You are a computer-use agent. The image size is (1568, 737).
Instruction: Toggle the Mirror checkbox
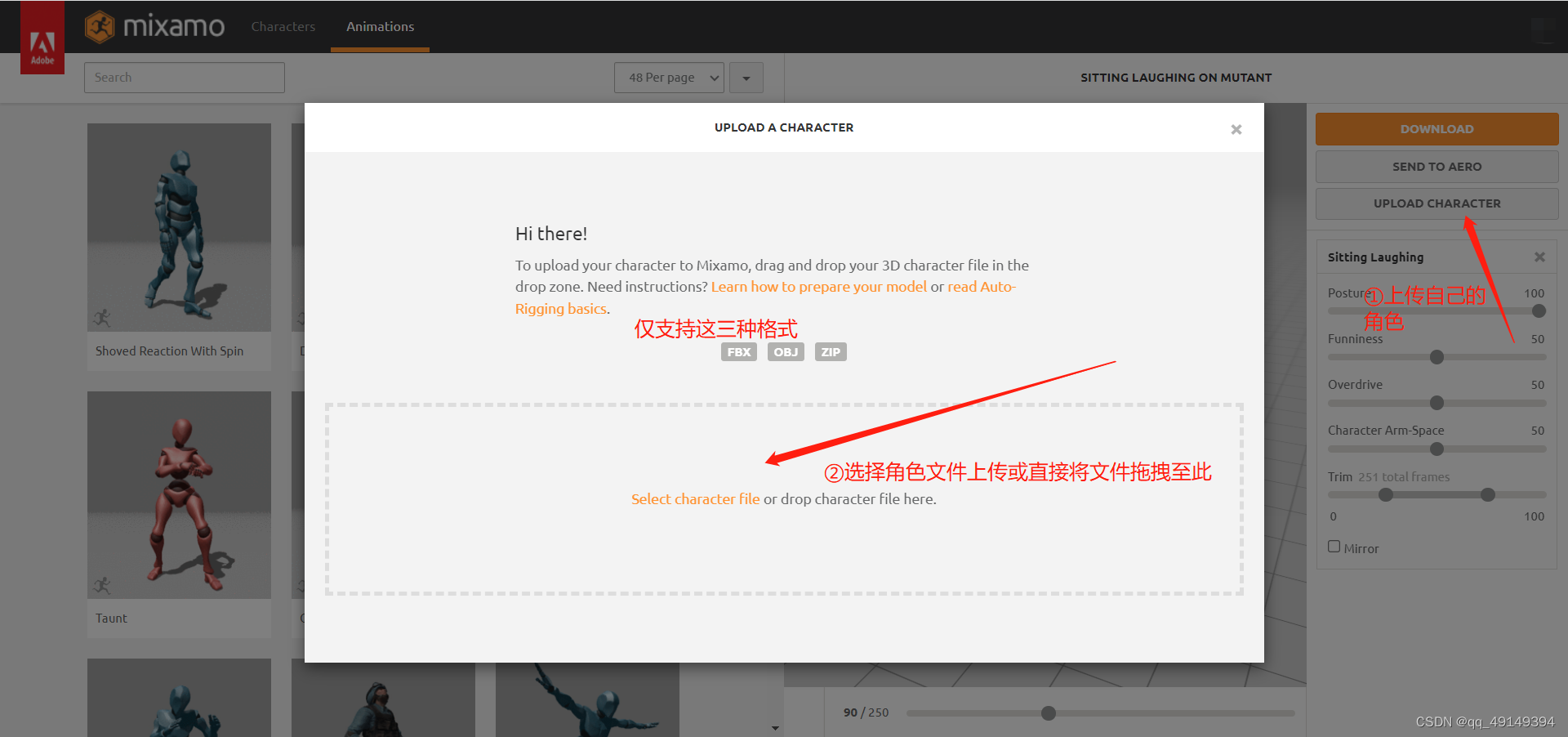[1334, 547]
